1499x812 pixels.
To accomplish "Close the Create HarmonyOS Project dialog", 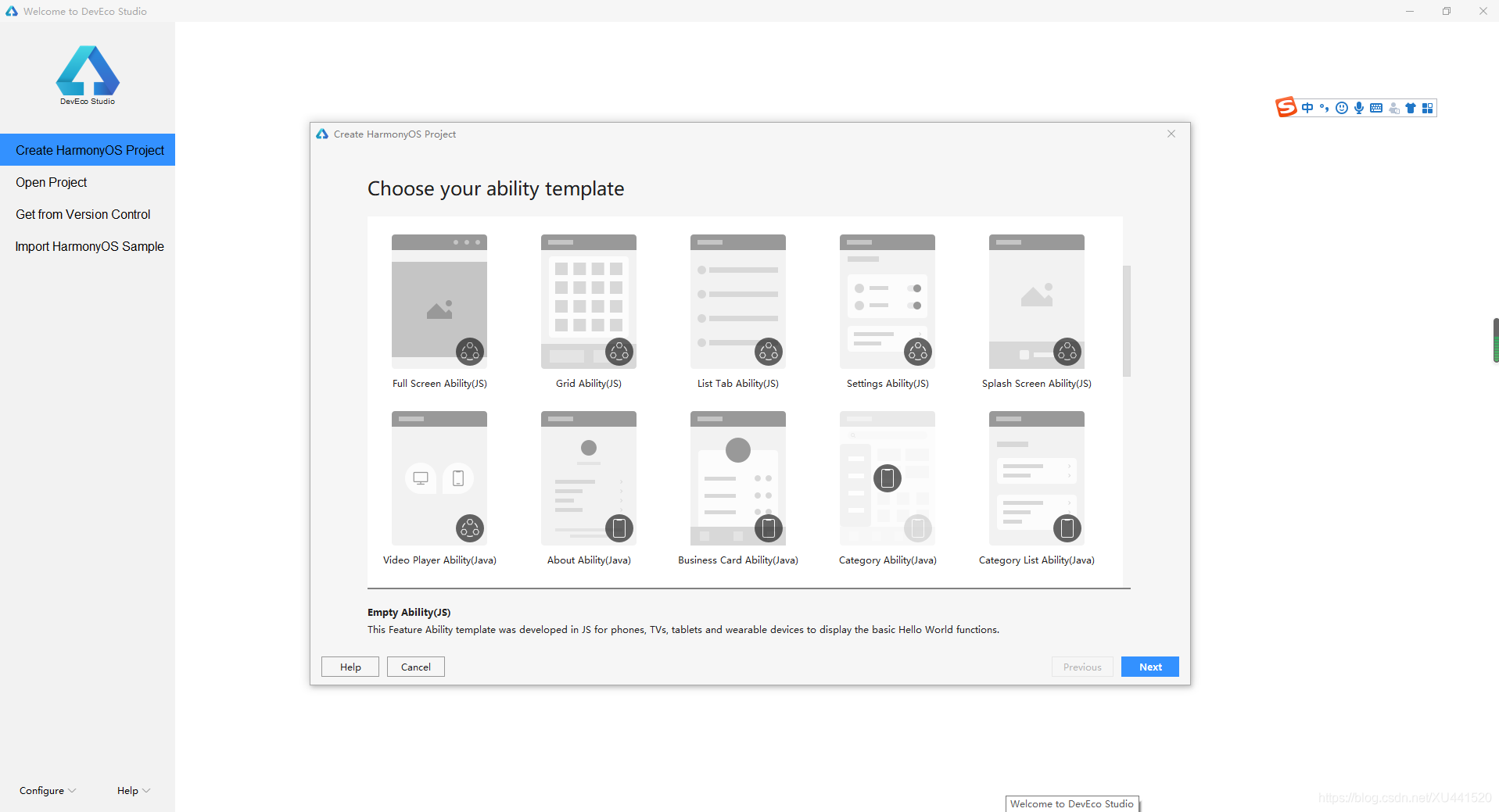I will [x=1171, y=134].
